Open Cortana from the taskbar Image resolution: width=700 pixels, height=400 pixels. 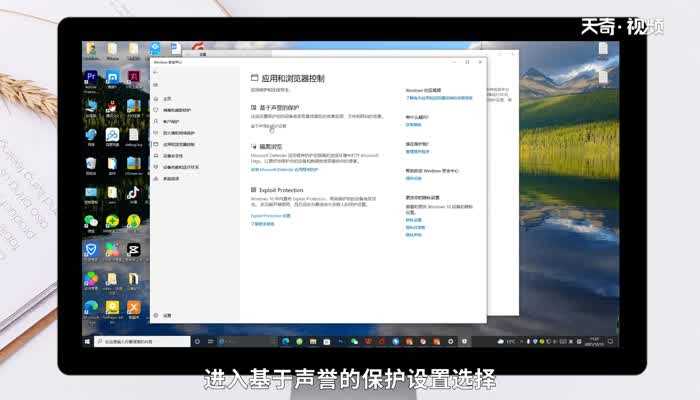pyautogui.click(x=197, y=342)
